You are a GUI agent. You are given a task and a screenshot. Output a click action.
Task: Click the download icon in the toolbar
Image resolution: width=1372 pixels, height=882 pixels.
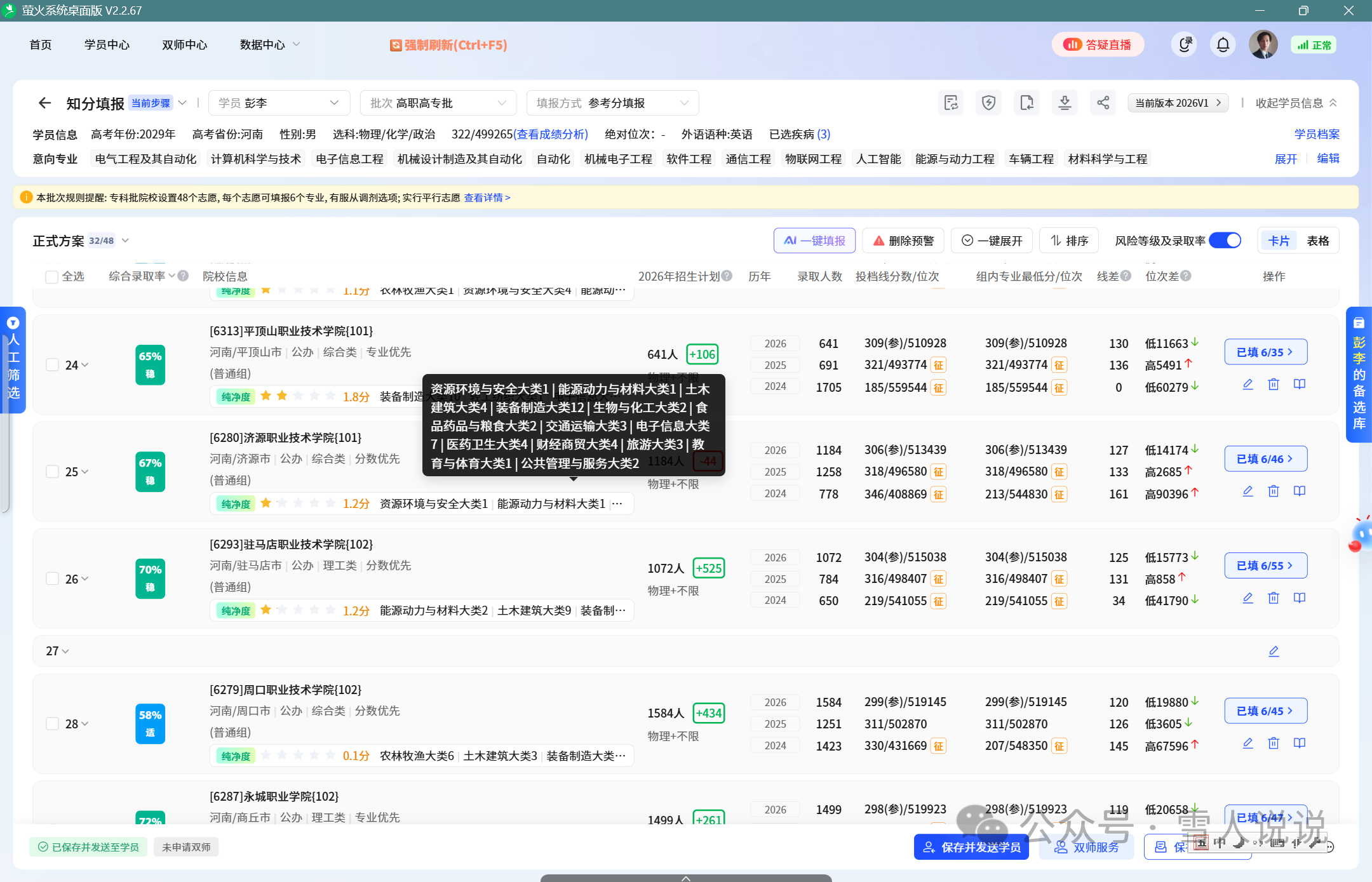(x=1065, y=103)
